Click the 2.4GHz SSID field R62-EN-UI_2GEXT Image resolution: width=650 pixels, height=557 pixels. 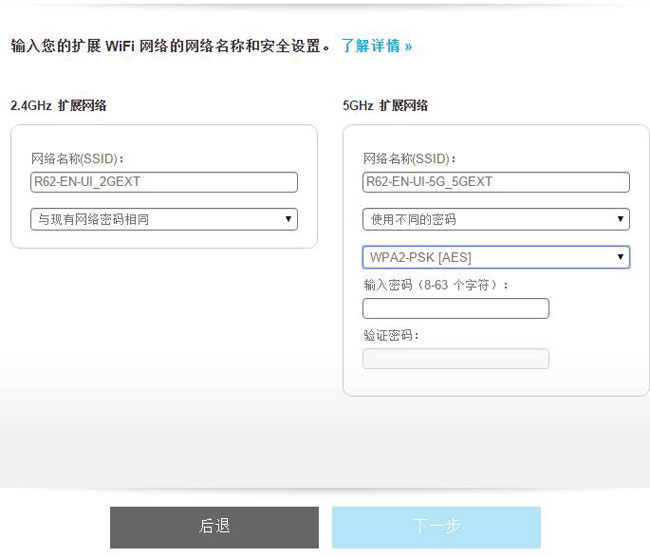click(x=164, y=182)
